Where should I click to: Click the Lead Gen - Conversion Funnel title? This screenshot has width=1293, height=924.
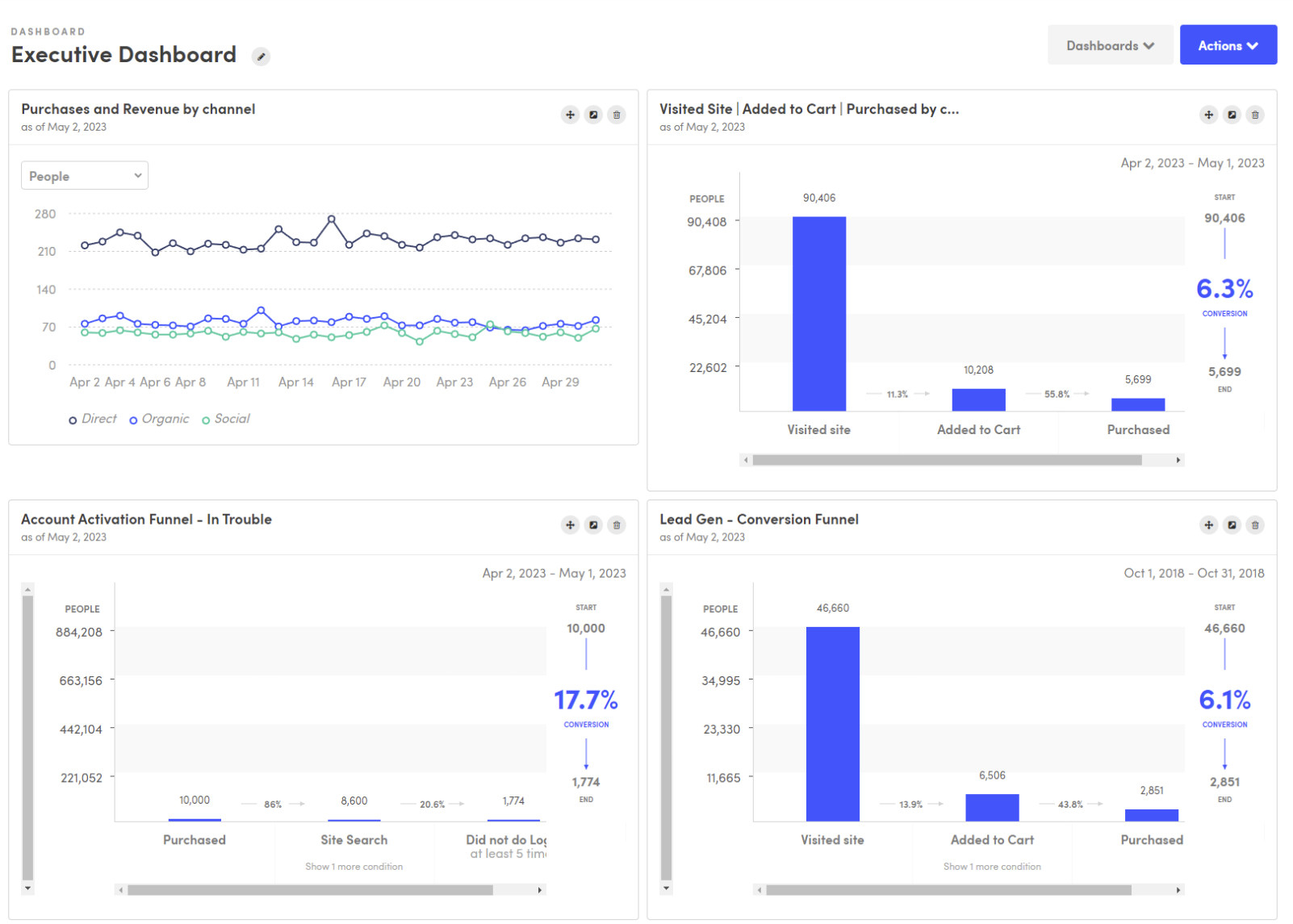tap(758, 520)
